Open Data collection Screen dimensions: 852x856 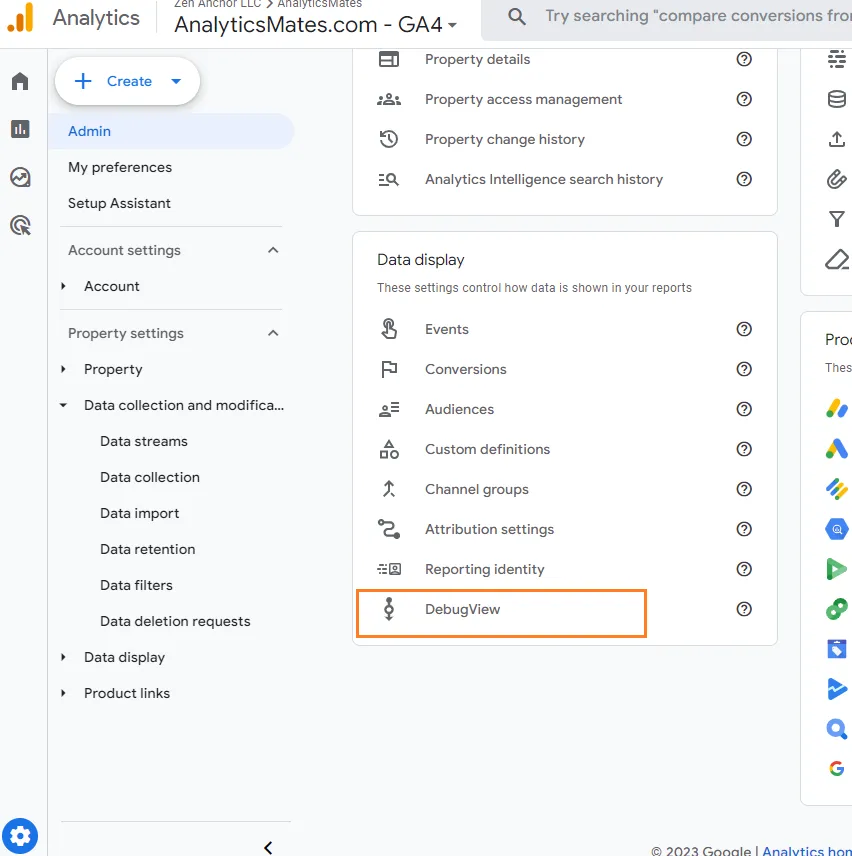150,477
